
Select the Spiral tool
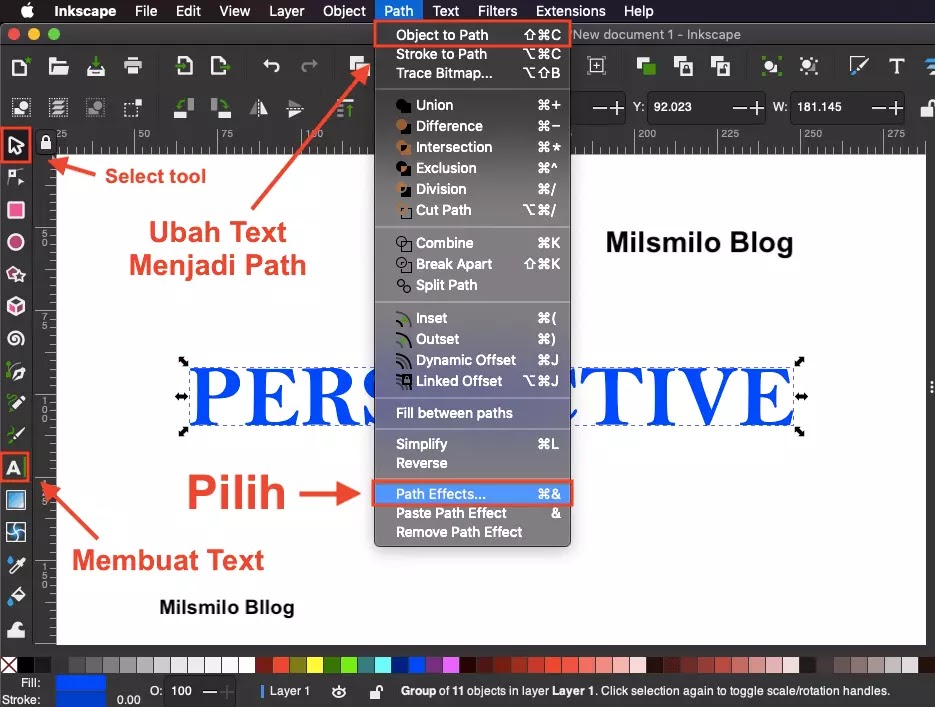click(16, 339)
